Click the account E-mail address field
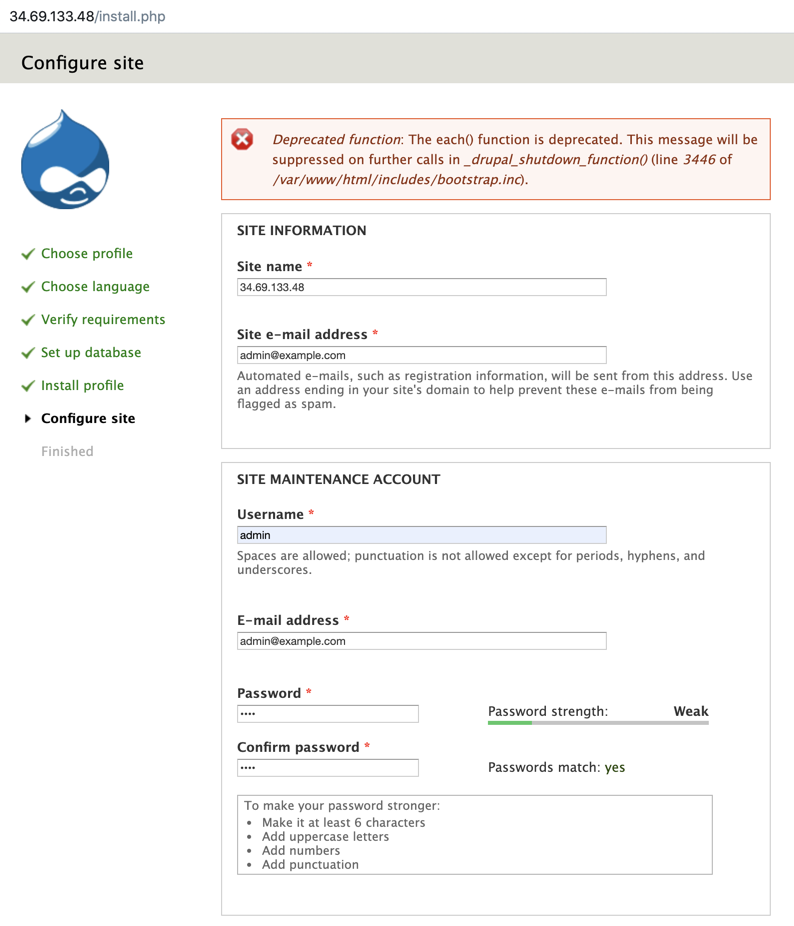The width and height of the screenshot is (794, 926). point(421,641)
